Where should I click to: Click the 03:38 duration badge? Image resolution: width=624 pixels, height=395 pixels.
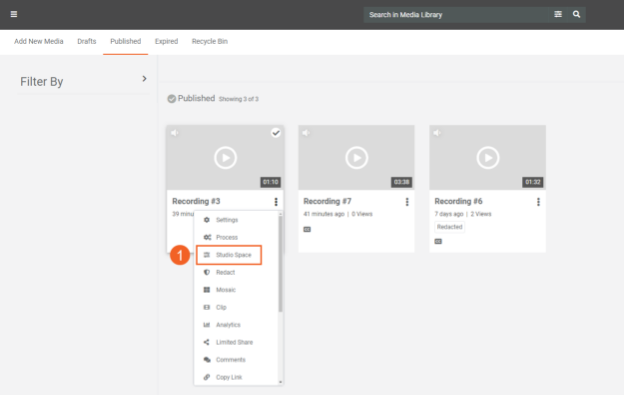(x=401, y=182)
